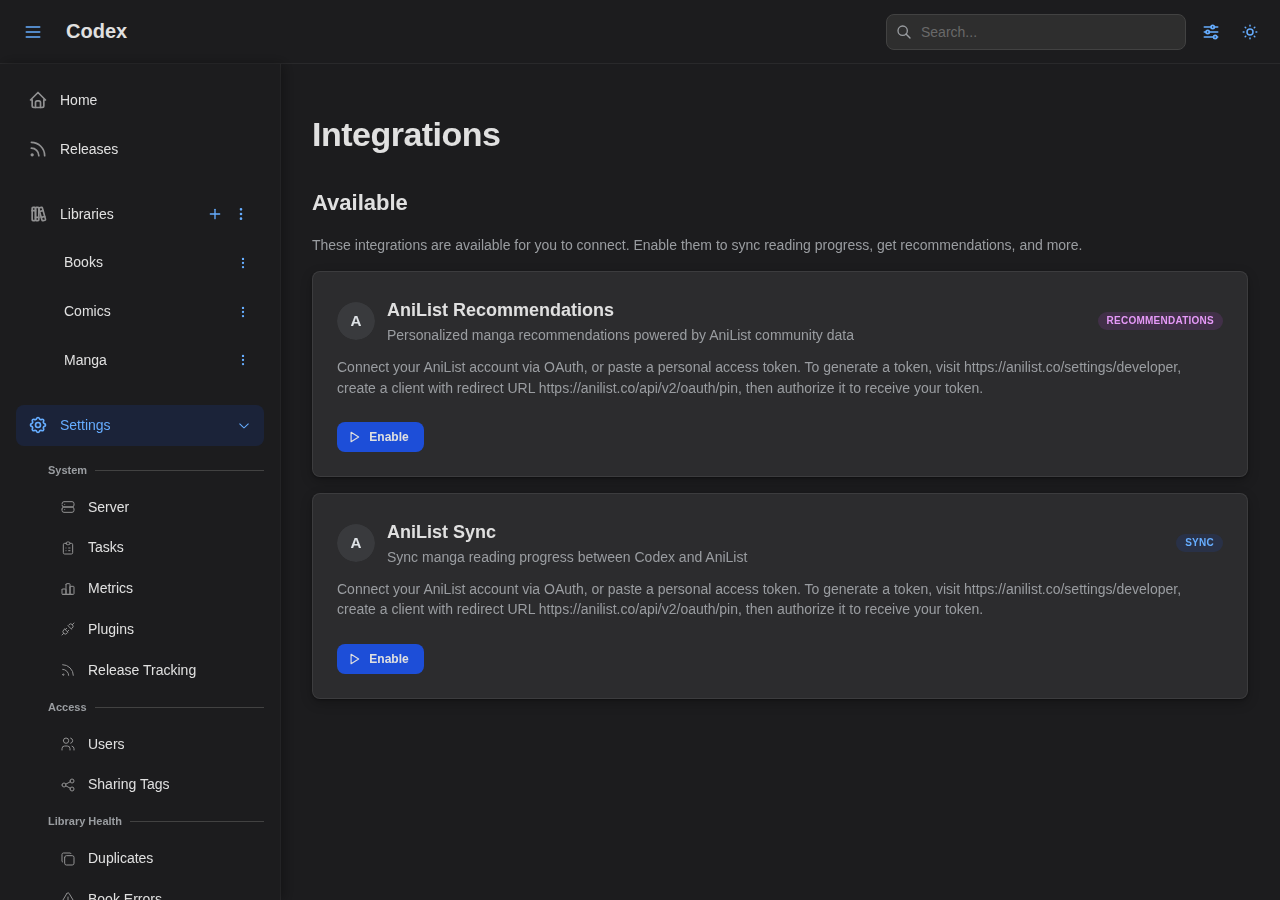Open Users settings
The image size is (1280, 900).
(x=156, y=744)
